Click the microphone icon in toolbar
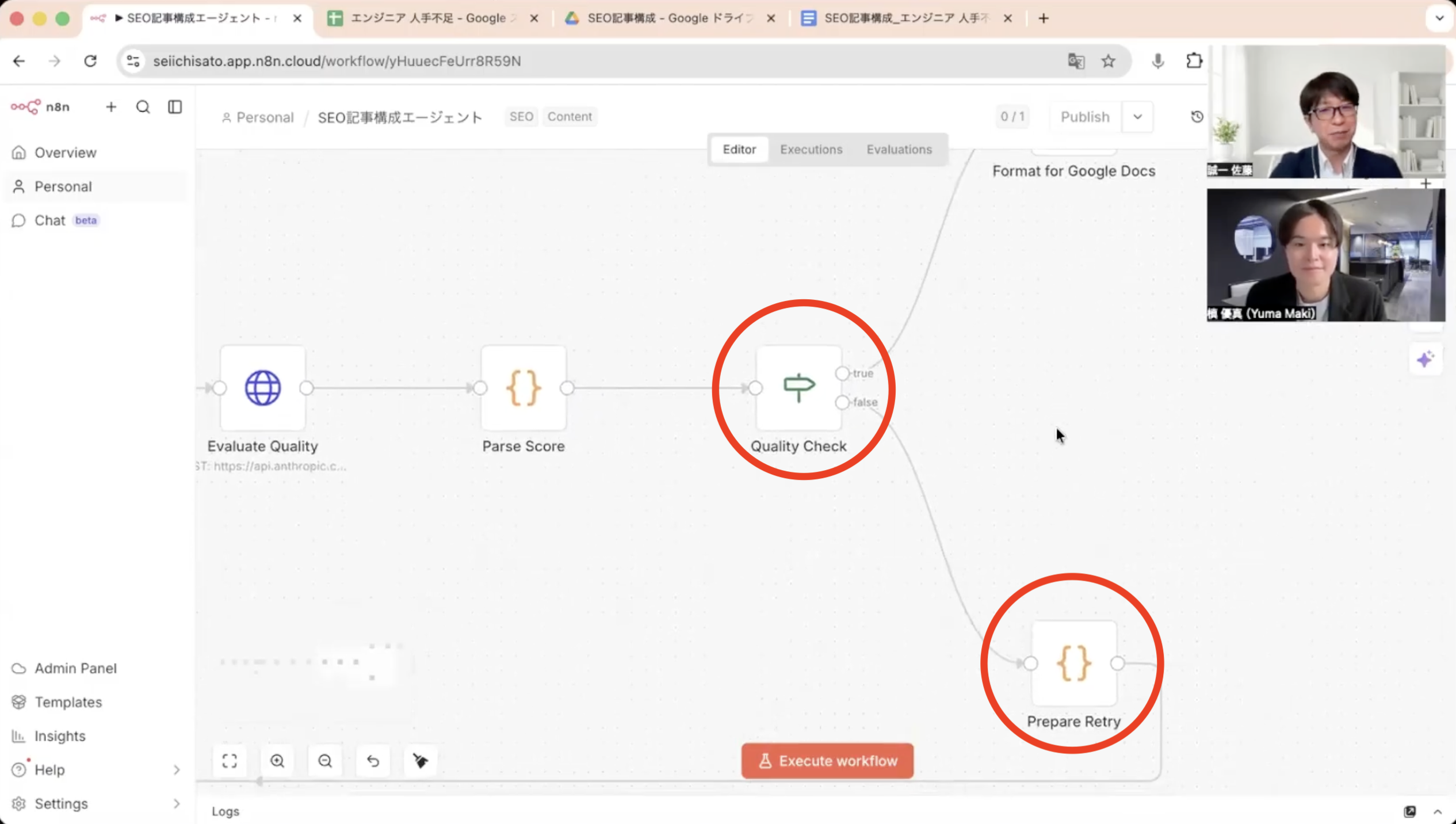Viewport: 1456px width, 824px height. click(x=1158, y=61)
